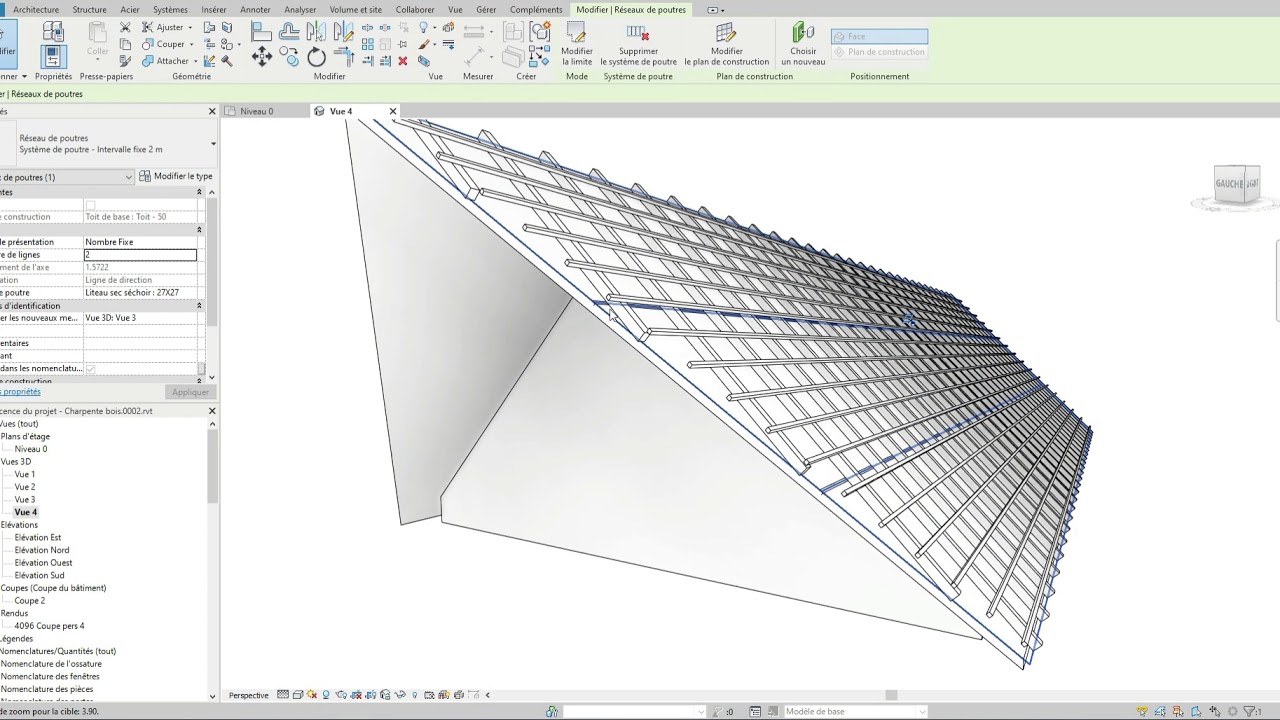Open the Structure ribbon tab
1280x720 pixels.
(x=89, y=10)
